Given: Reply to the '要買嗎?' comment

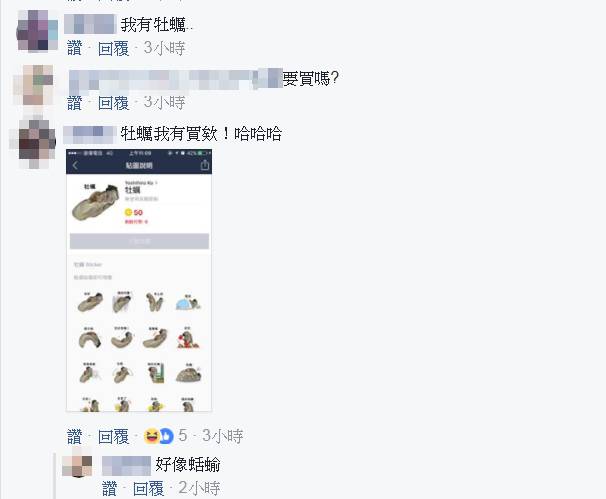Looking at the screenshot, I should (x=113, y=103).
